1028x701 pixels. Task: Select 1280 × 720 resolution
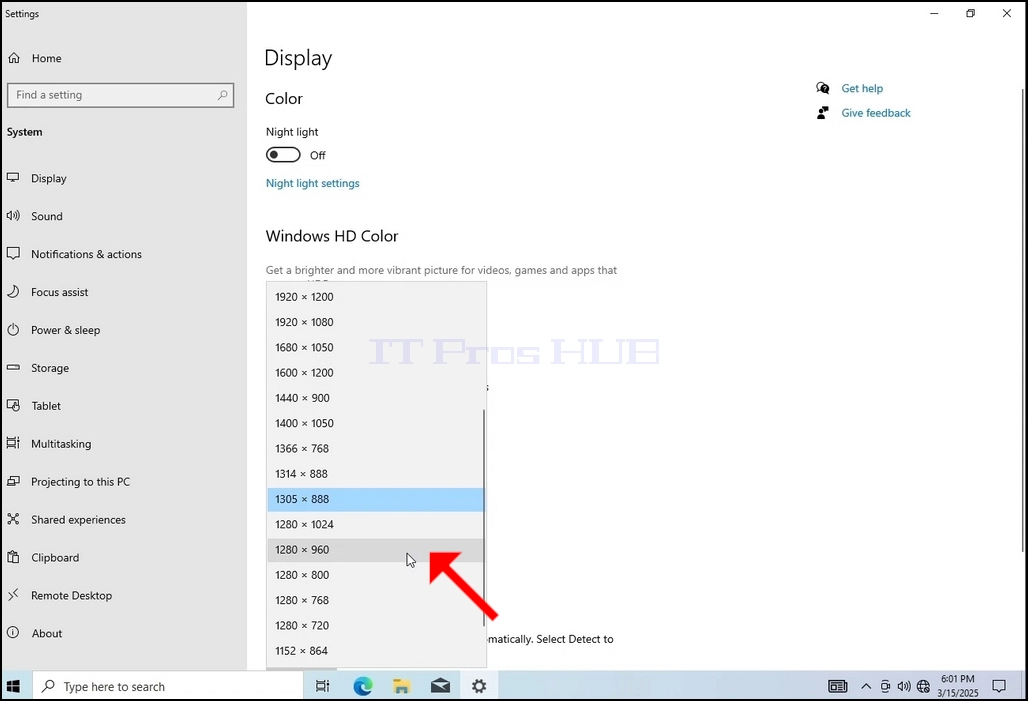[375, 625]
